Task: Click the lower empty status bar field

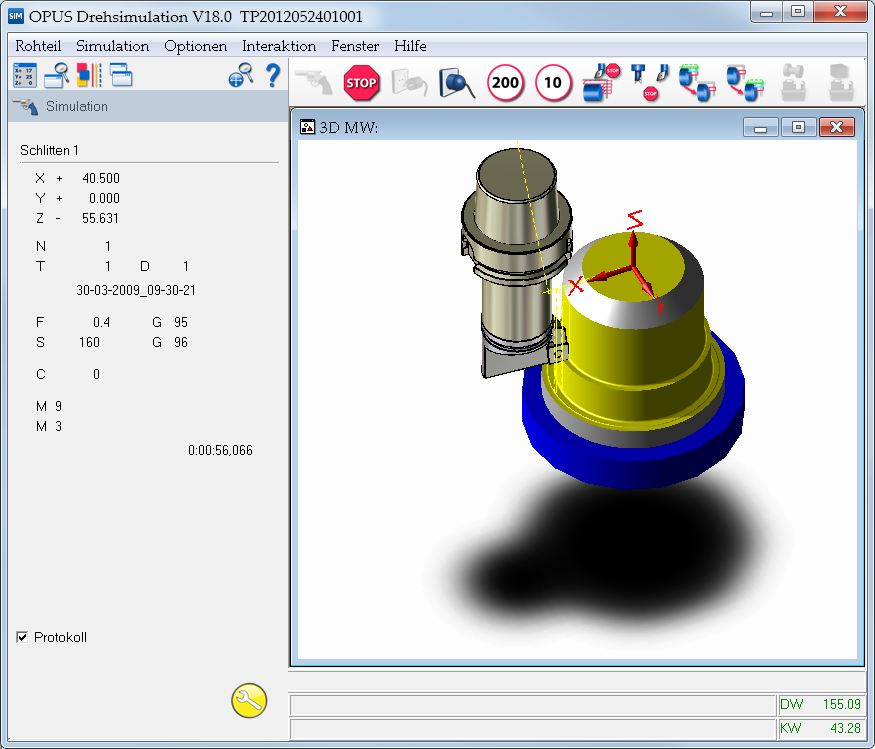Action: click(533, 728)
